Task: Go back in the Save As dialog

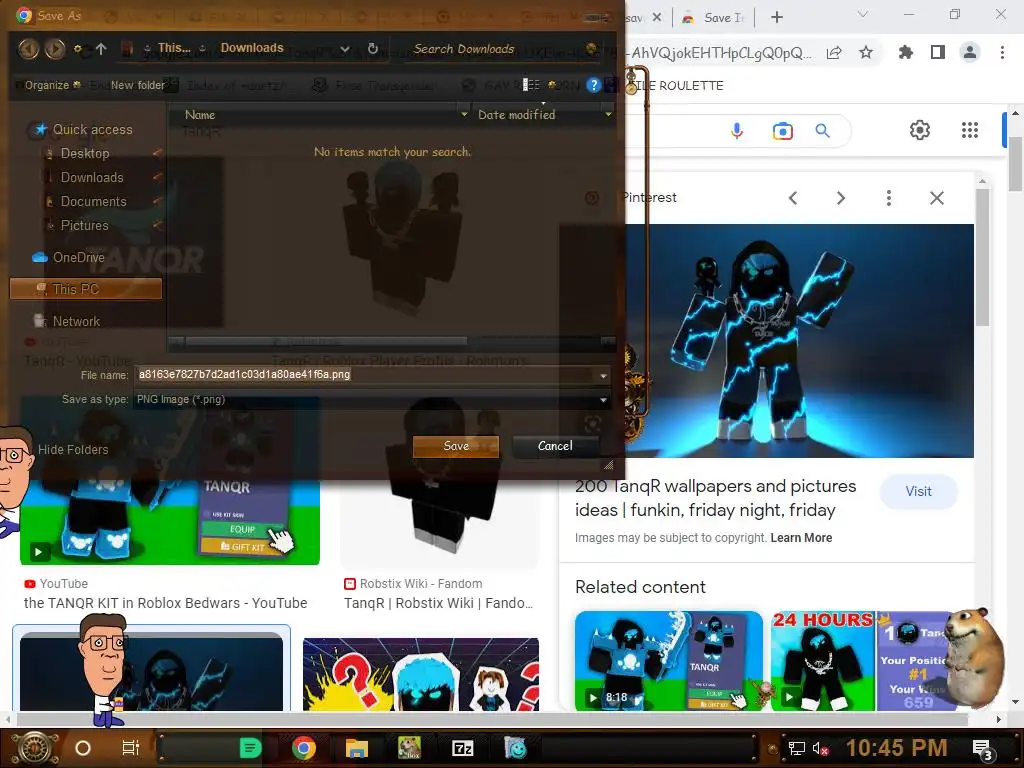Action: [28, 48]
